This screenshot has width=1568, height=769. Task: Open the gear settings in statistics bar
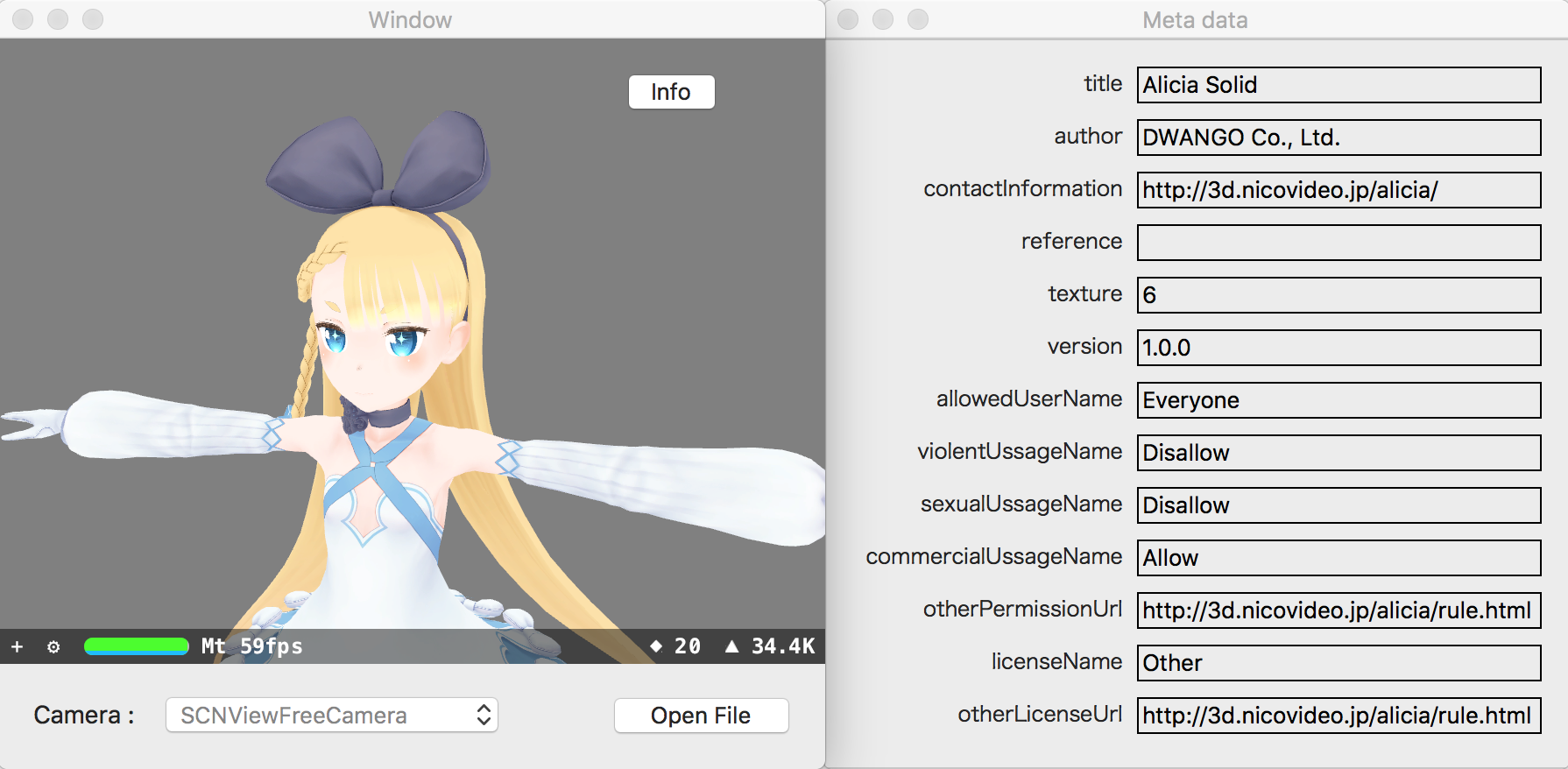point(53,647)
